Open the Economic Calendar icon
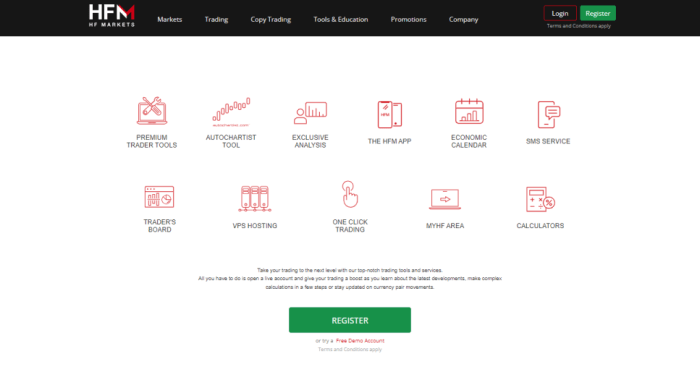The image size is (700, 375). coord(469,112)
